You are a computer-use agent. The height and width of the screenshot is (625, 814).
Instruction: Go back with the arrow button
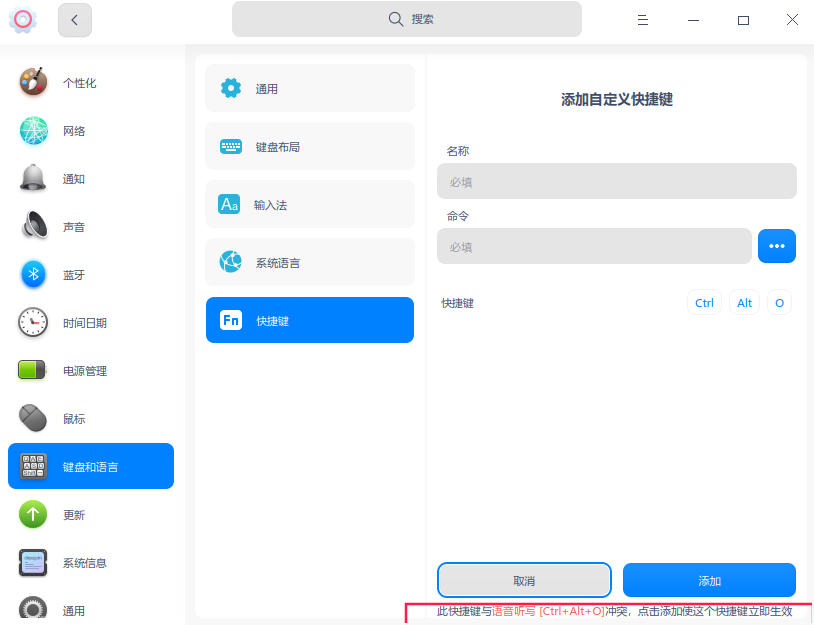[x=75, y=20]
